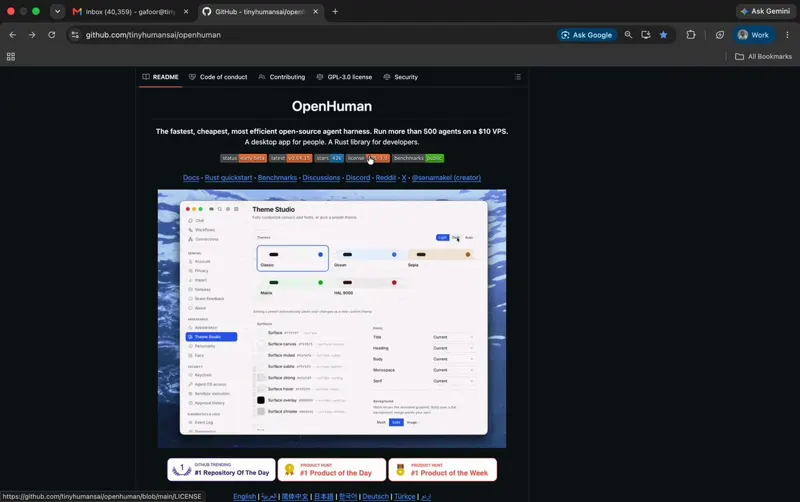
Task: Click the OpenHuman heading text
Action: click(x=332, y=106)
